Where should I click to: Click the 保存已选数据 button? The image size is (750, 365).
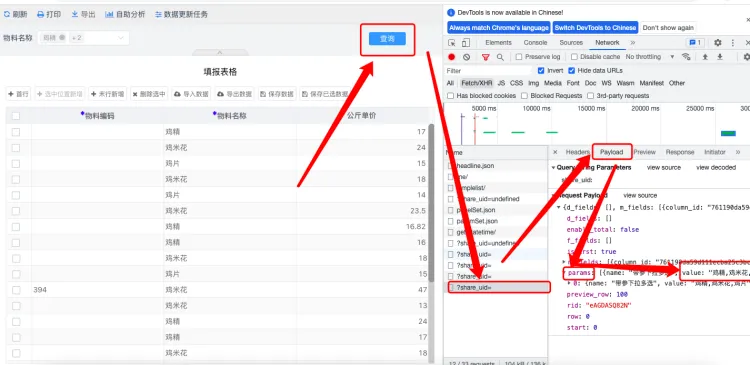tap(325, 94)
